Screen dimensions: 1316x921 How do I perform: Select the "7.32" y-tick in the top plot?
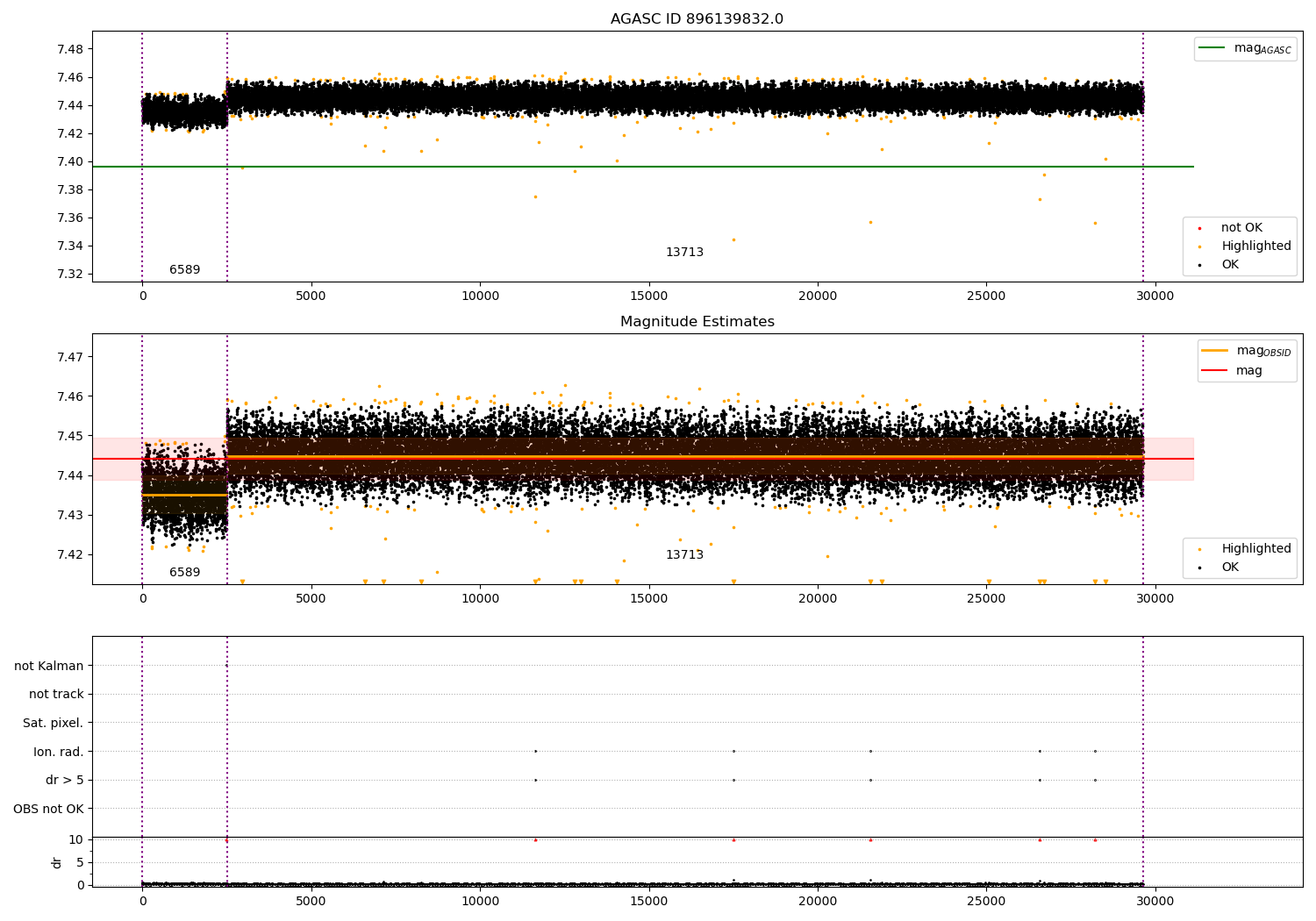point(69,274)
